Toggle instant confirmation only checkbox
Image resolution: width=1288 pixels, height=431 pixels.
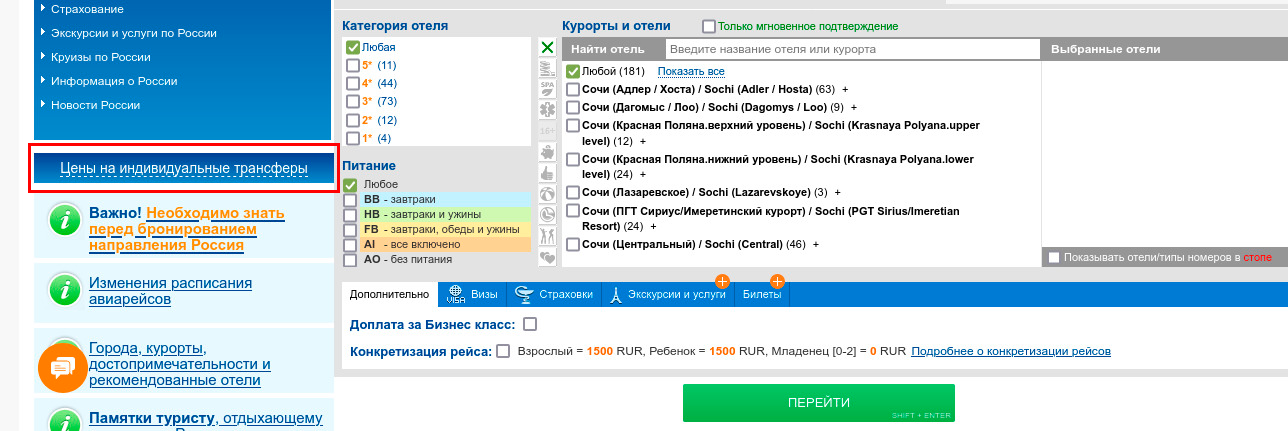click(709, 26)
